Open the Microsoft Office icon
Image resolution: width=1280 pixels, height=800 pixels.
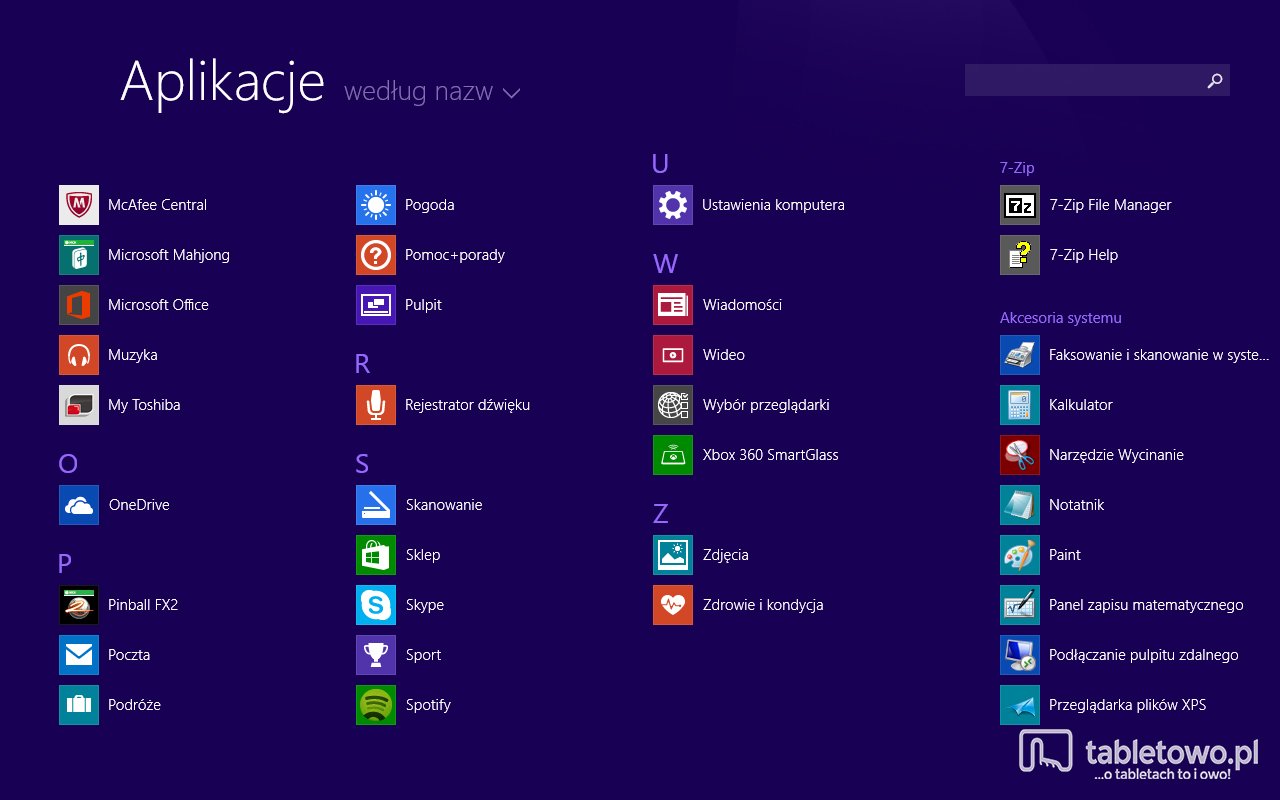[79, 305]
